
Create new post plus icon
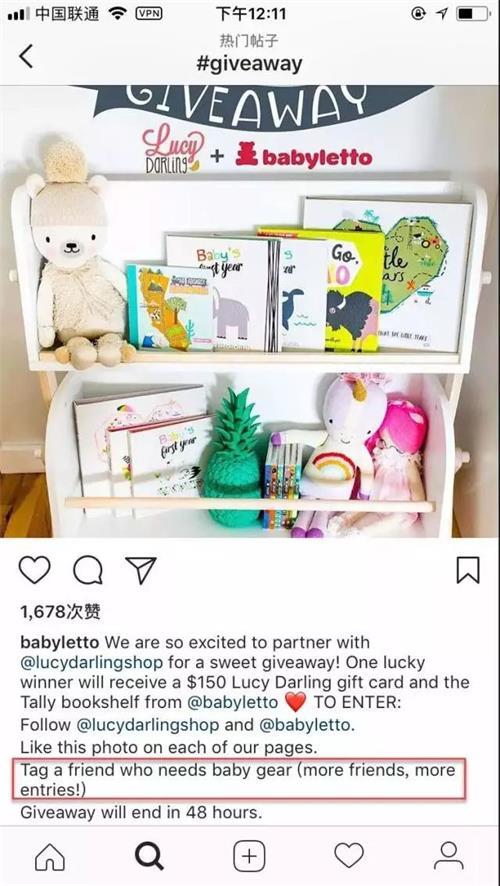click(249, 857)
